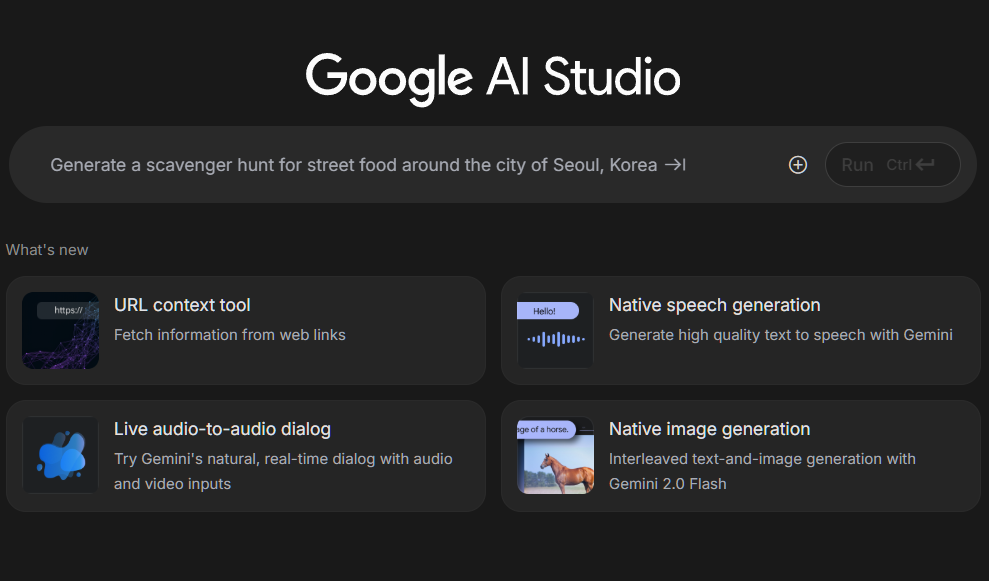Click the URL context tool thumbnail
This screenshot has height=581, width=989.
[61, 331]
